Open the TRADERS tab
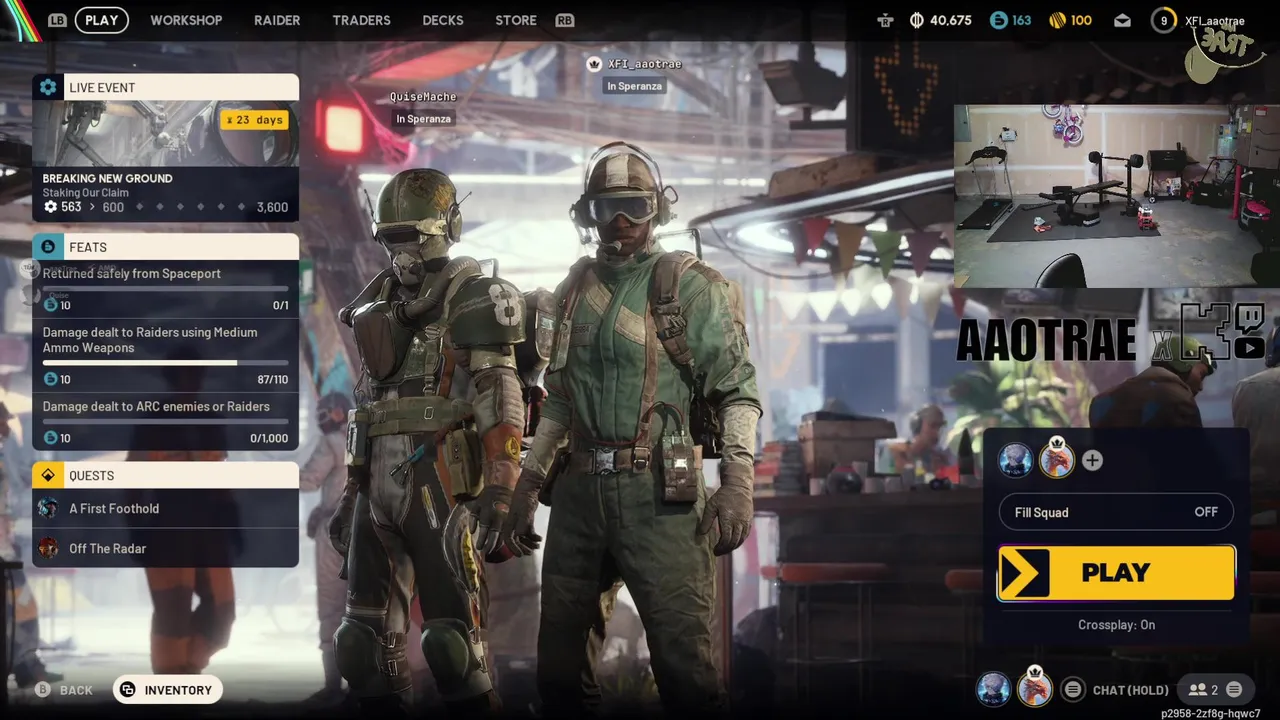Image resolution: width=1280 pixels, height=720 pixels. click(x=361, y=20)
